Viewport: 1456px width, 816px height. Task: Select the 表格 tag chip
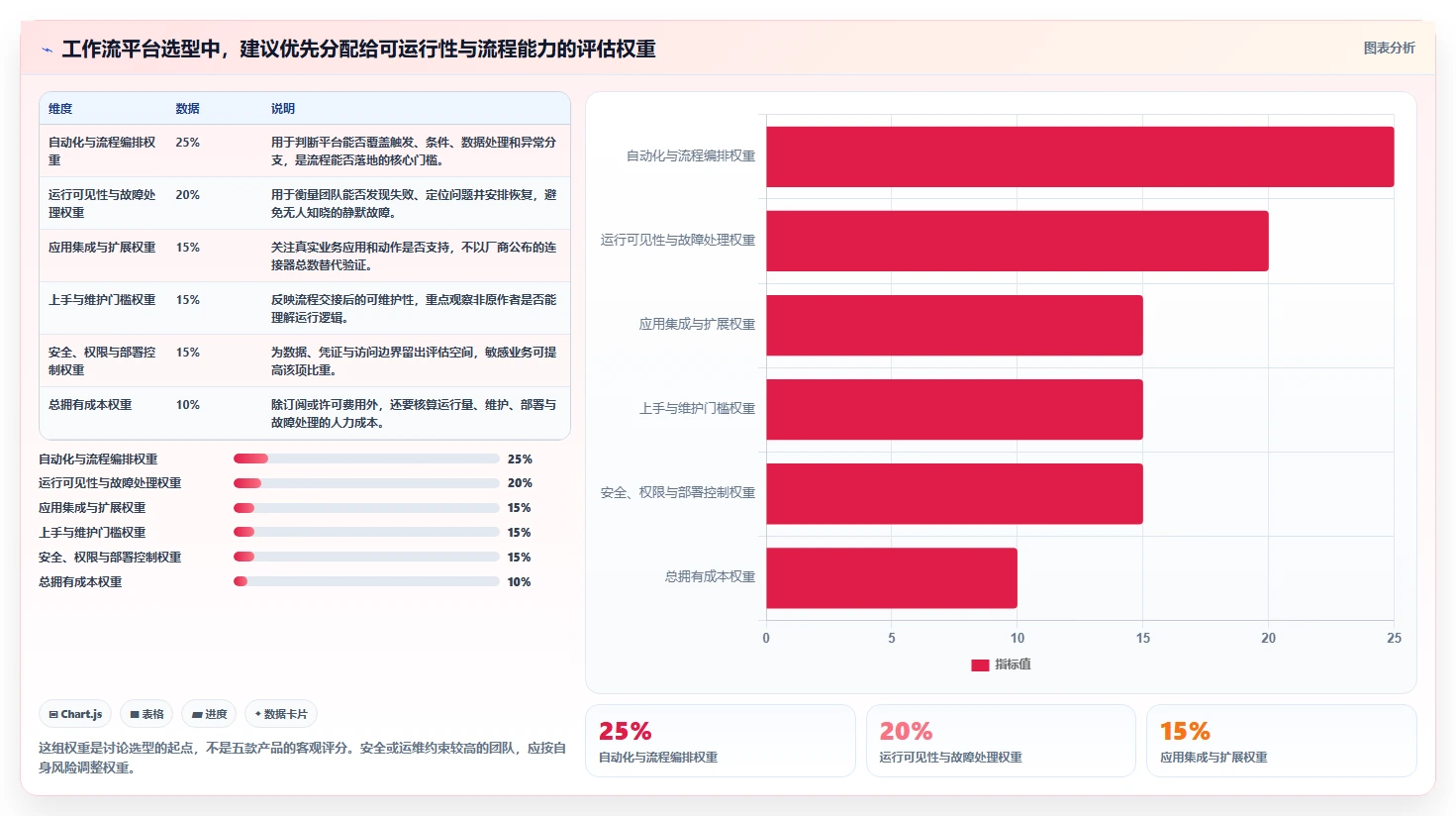146,714
